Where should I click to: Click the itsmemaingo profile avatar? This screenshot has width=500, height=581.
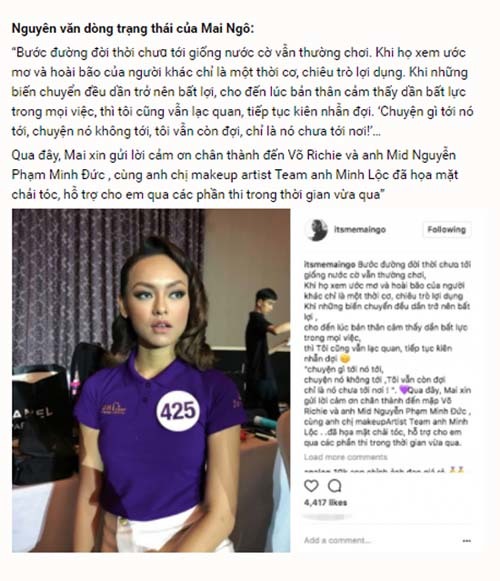pyautogui.click(x=316, y=230)
